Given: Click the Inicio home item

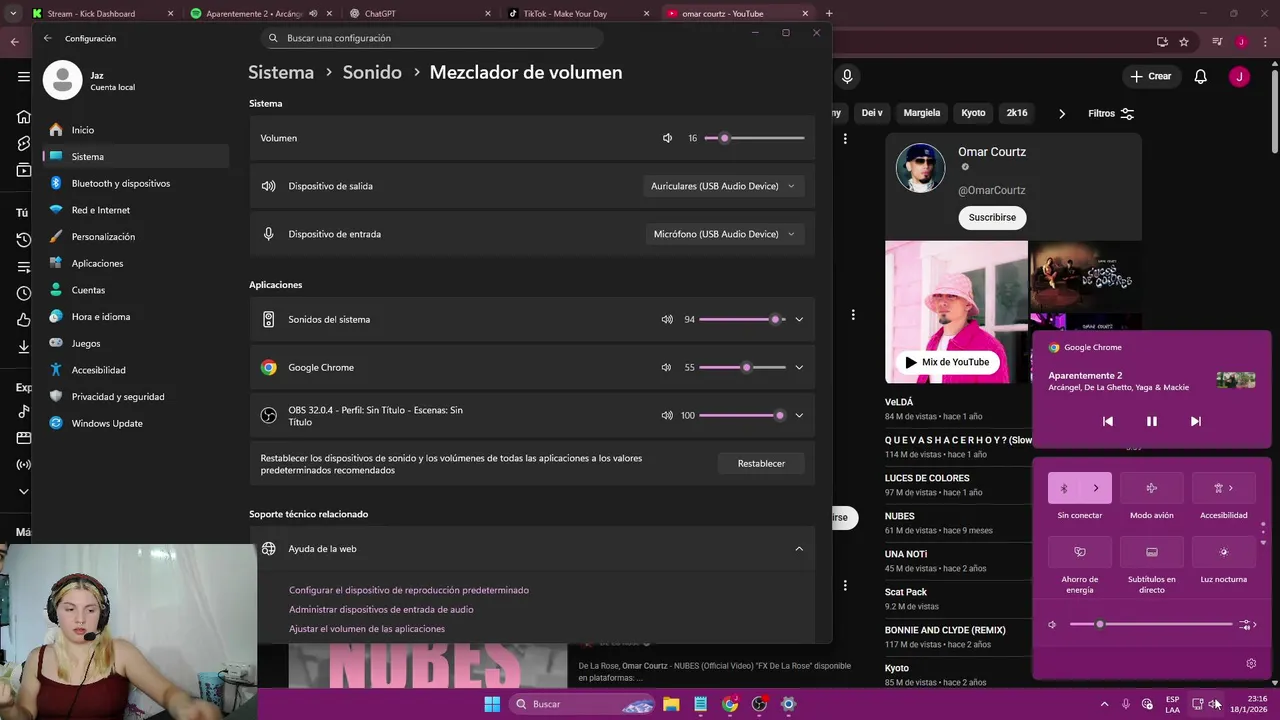Looking at the screenshot, I should [x=136, y=130].
